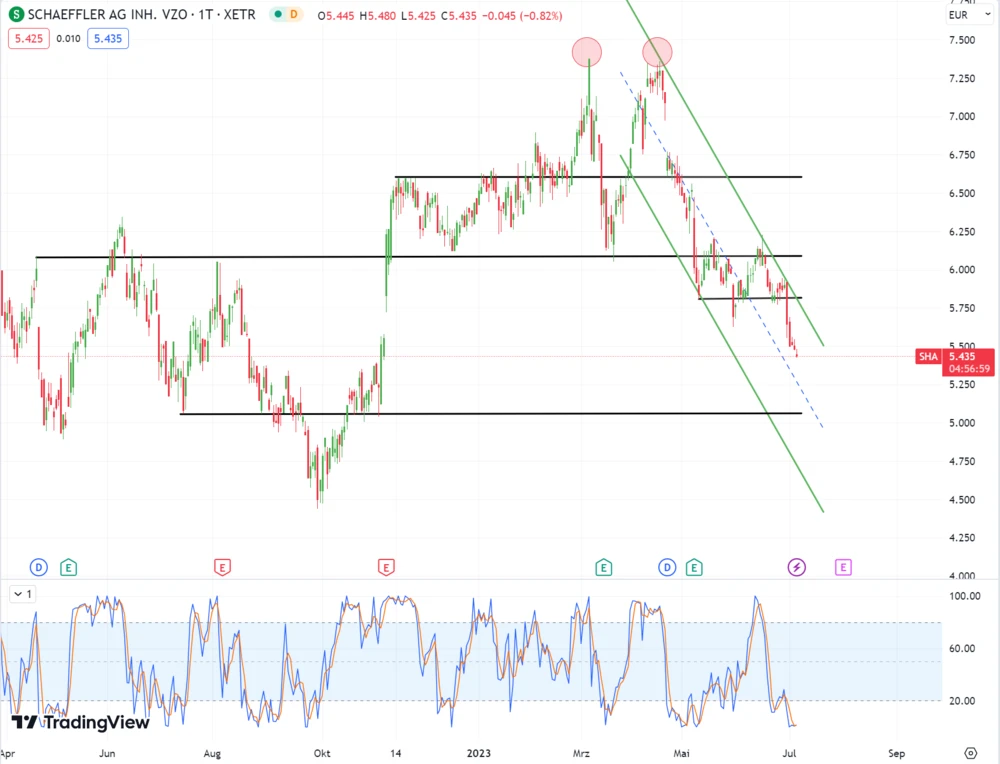Click the Jun label on time axis

point(107,753)
